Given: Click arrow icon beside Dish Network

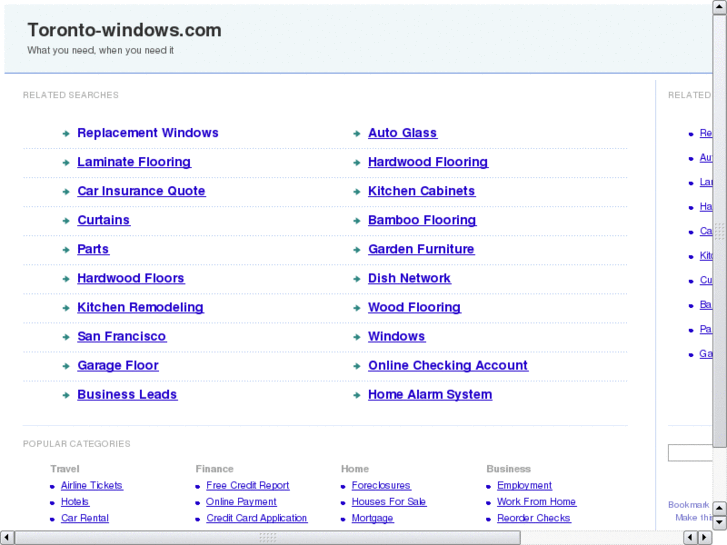Looking at the screenshot, I should [357, 279].
